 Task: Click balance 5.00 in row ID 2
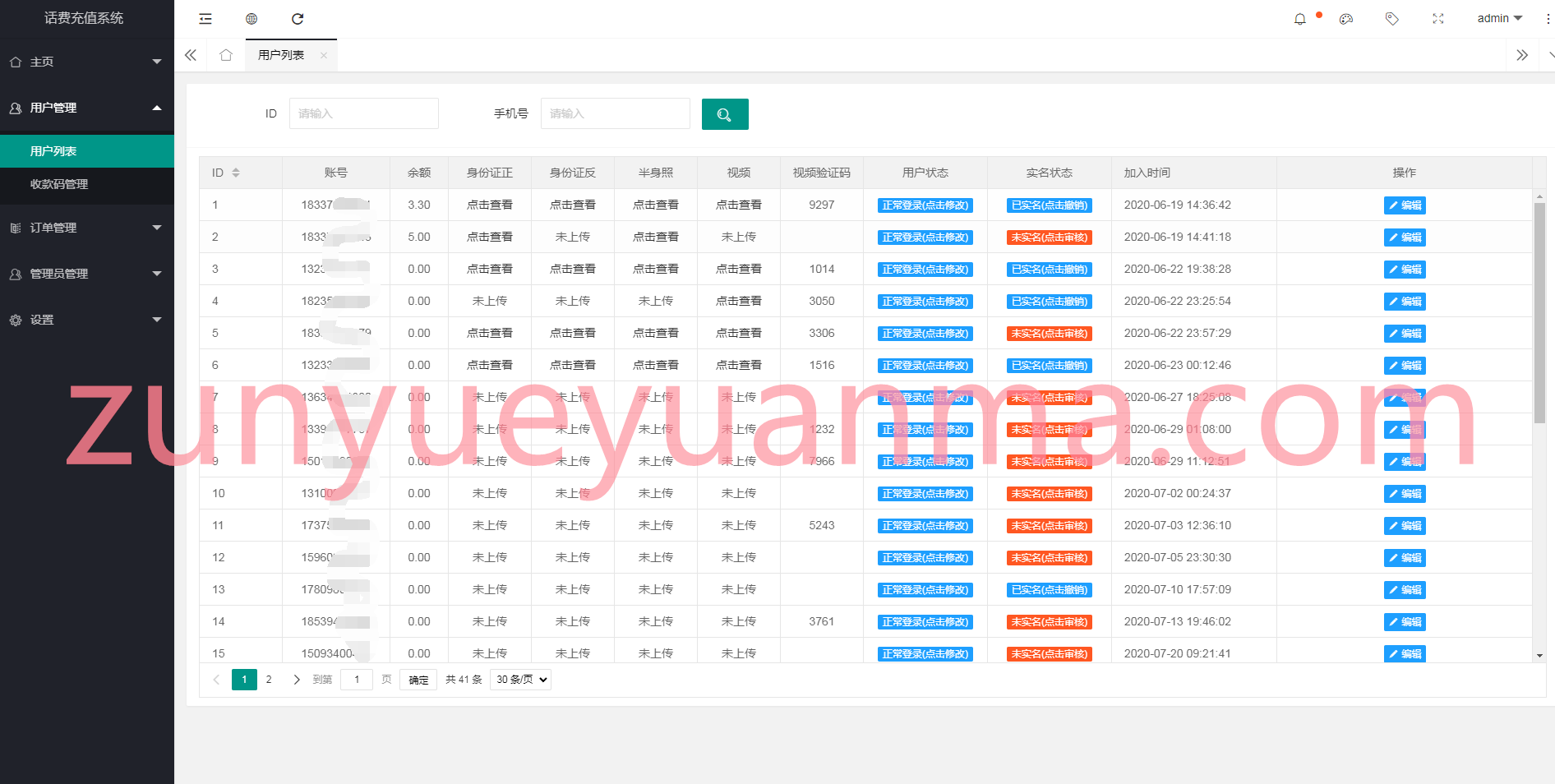(x=419, y=237)
